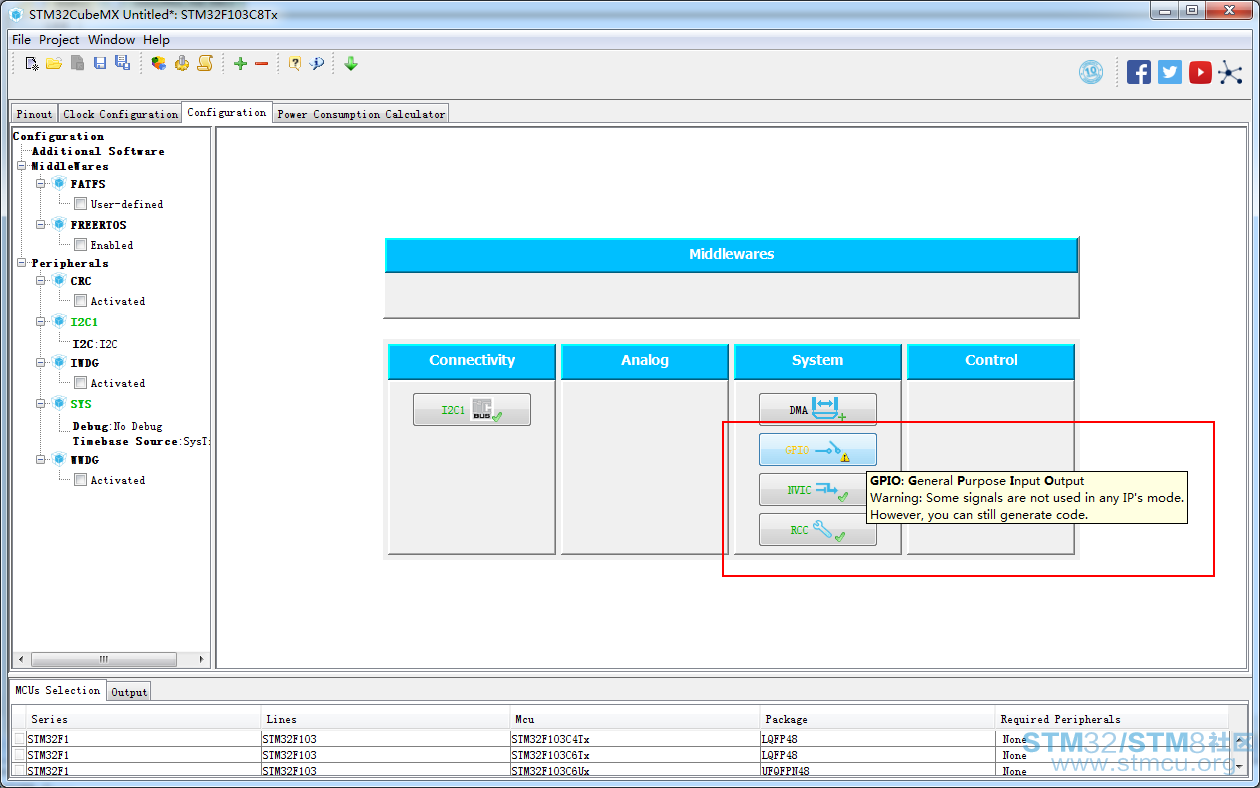Tick checkbox for STM32F103C6Ux row
The height and width of the screenshot is (788, 1260).
[20, 771]
